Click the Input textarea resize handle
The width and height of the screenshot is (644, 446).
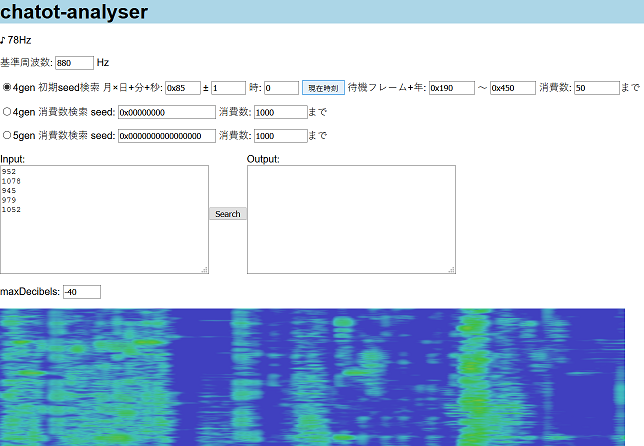pos(205,269)
